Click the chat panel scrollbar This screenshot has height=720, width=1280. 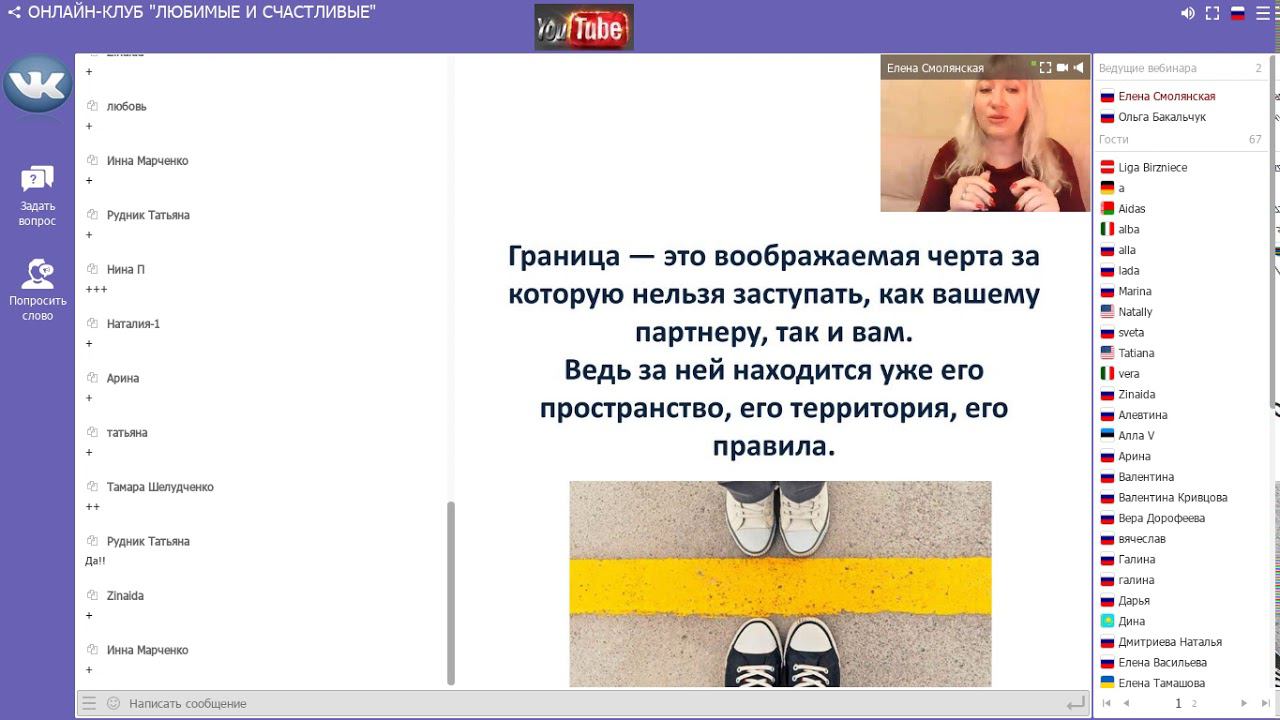pos(450,592)
